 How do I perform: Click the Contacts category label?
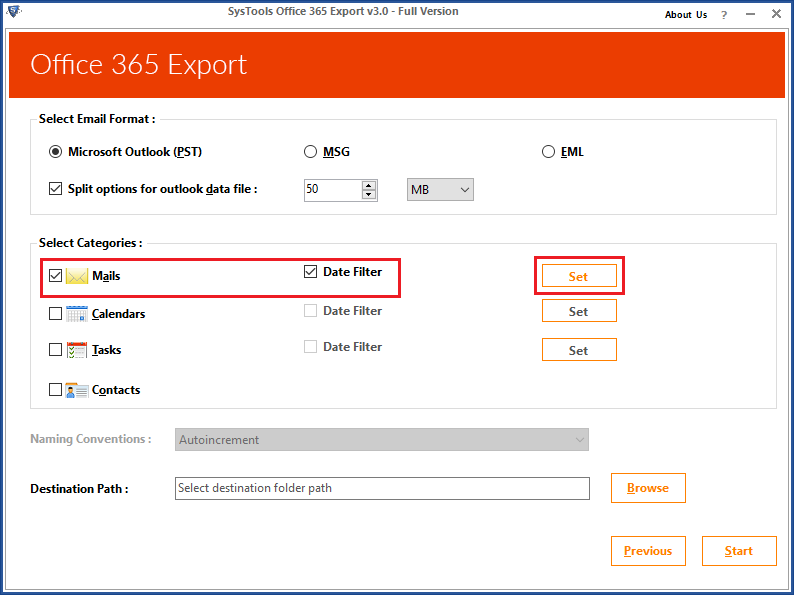[116, 390]
